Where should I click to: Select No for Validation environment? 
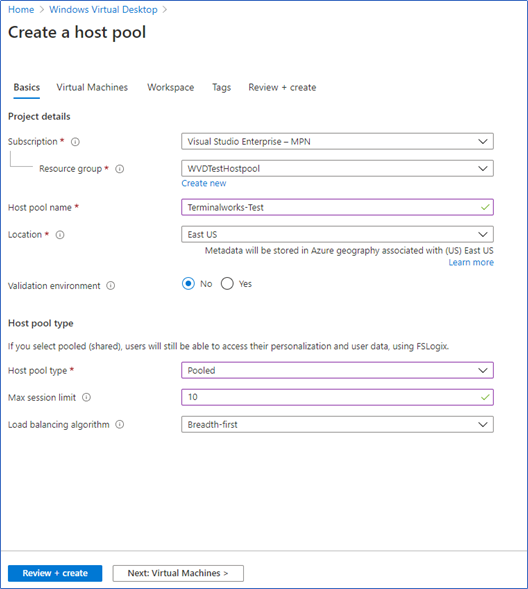click(x=188, y=284)
